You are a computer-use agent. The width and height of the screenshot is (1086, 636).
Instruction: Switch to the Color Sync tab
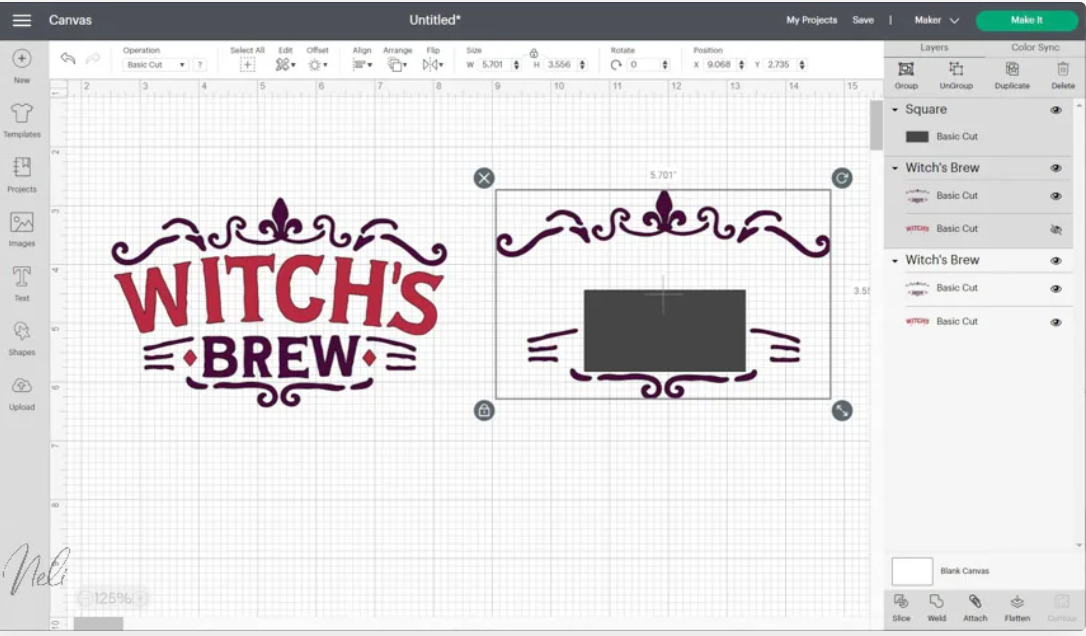[1033, 46]
